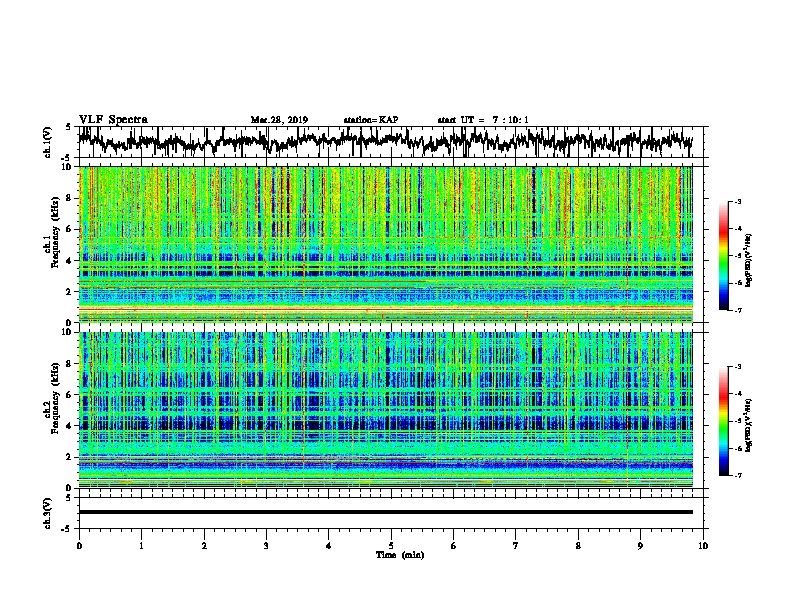Click the "-3" tick on ch.2 colorbar
This screenshot has width=792, height=612.
[737, 367]
